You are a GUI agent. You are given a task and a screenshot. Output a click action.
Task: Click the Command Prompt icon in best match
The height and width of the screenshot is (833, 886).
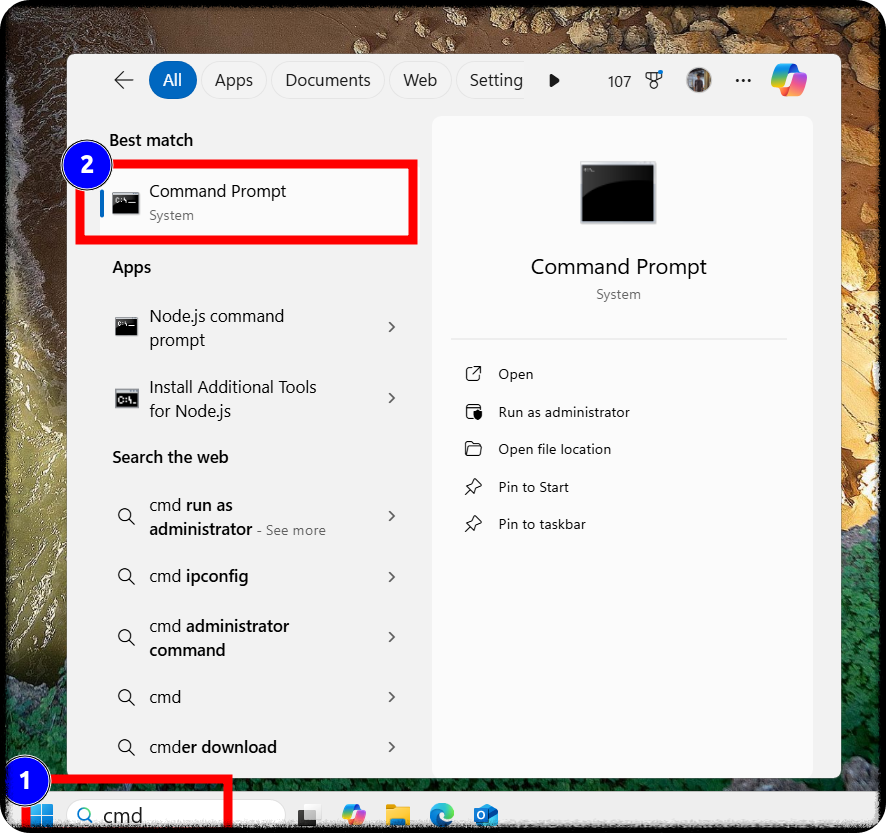point(125,203)
